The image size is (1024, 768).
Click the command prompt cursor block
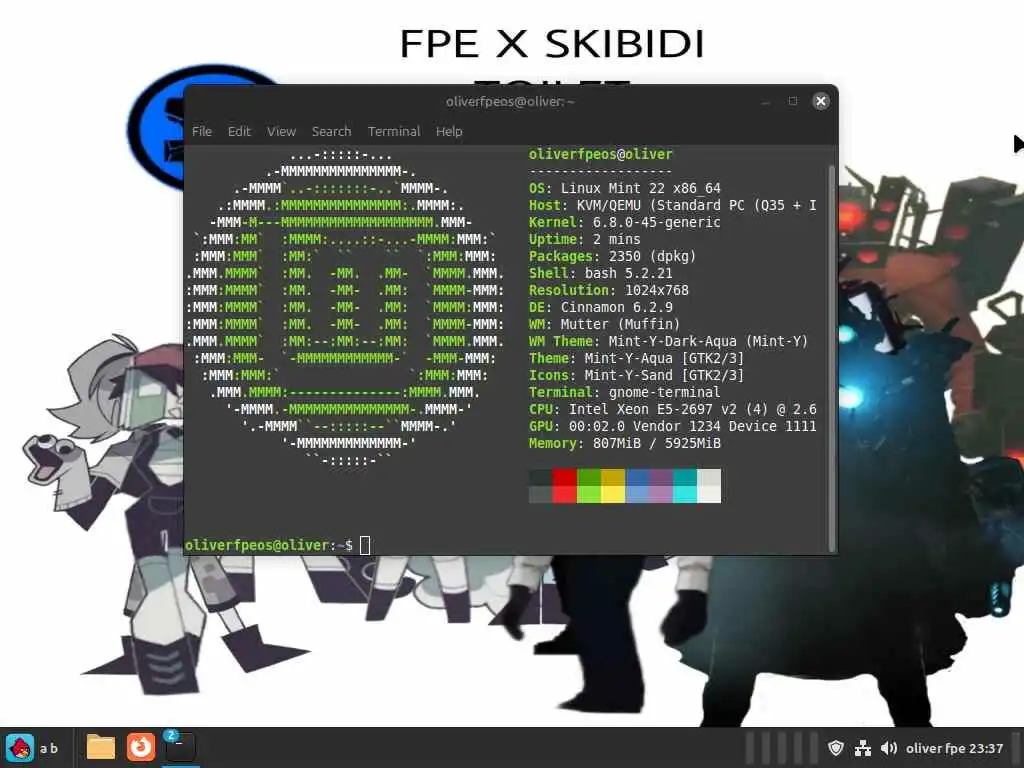tap(365, 545)
